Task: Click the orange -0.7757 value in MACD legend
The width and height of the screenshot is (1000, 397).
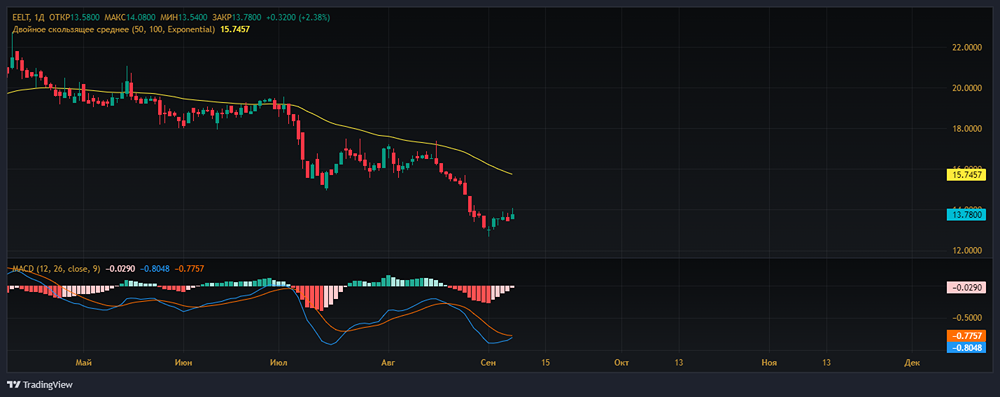Action: pyautogui.click(x=190, y=269)
